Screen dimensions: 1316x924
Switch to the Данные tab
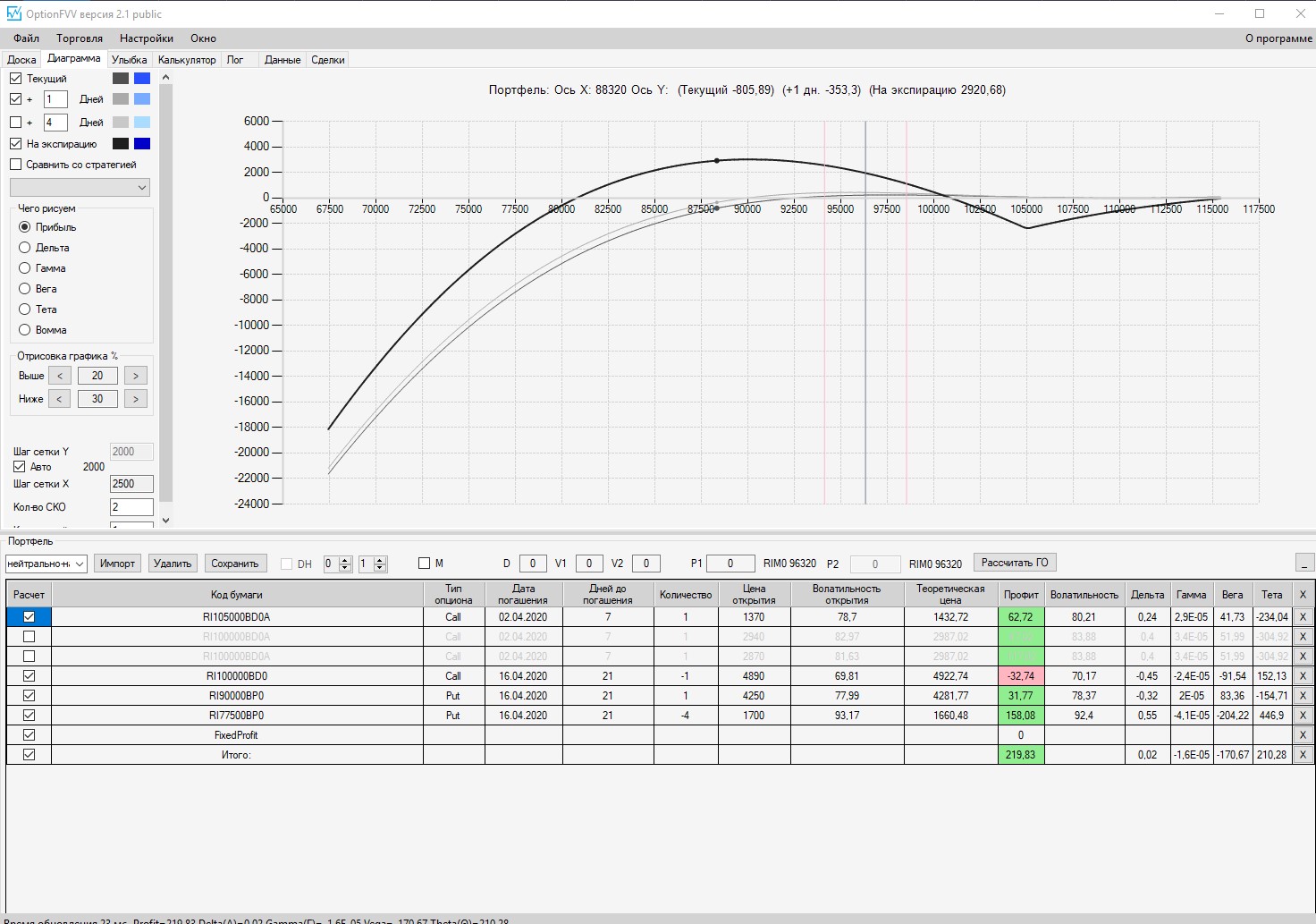click(283, 60)
